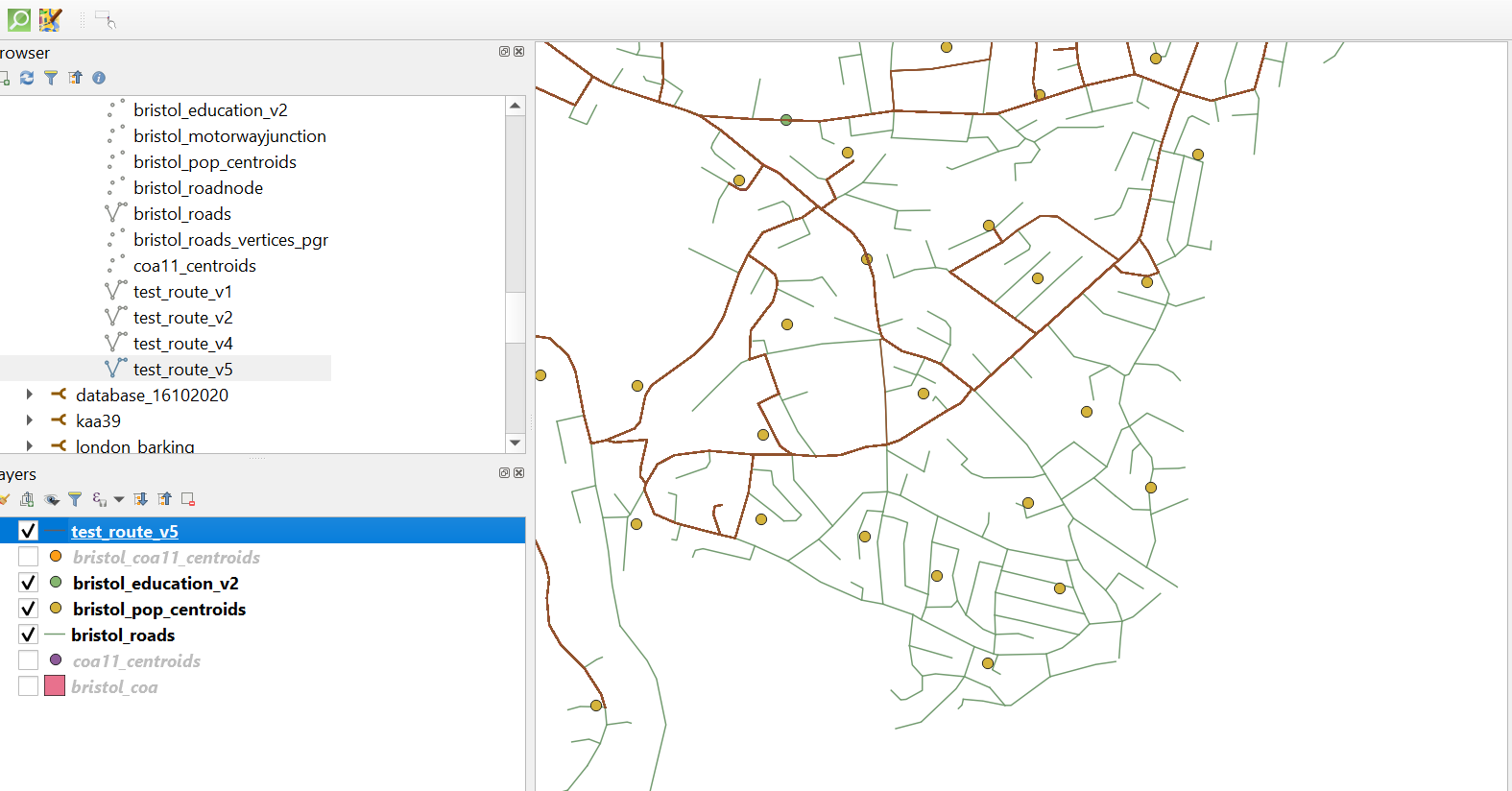1512x791 pixels.
Task: Select bristol_coa layer name
Action: tap(114, 686)
